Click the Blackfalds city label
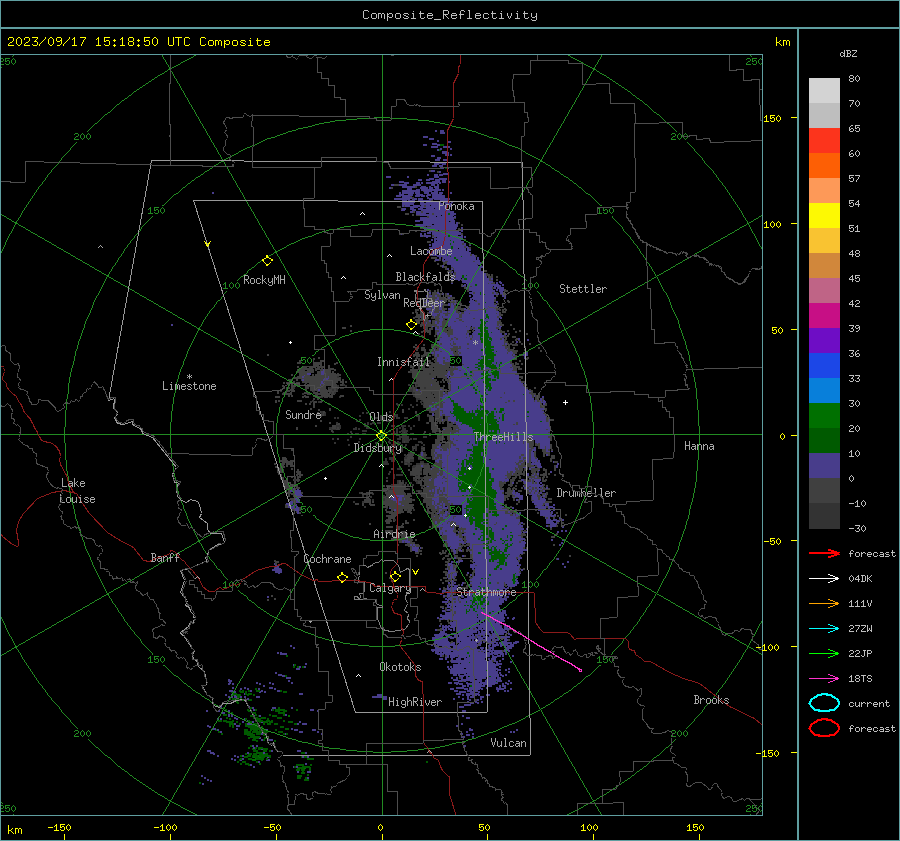 [x=425, y=277]
